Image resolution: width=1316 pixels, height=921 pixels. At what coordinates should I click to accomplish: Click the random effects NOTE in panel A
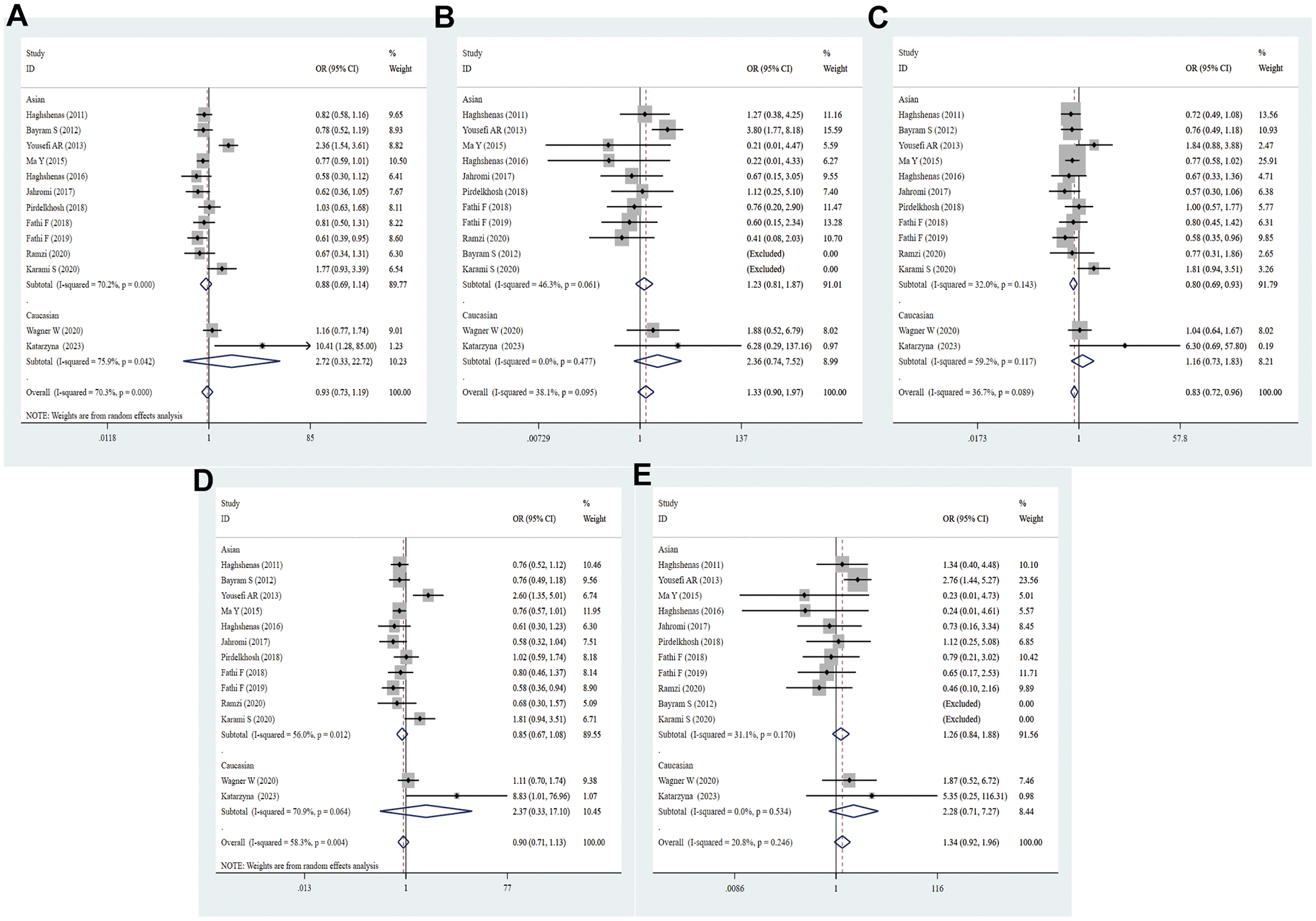(x=104, y=416)
